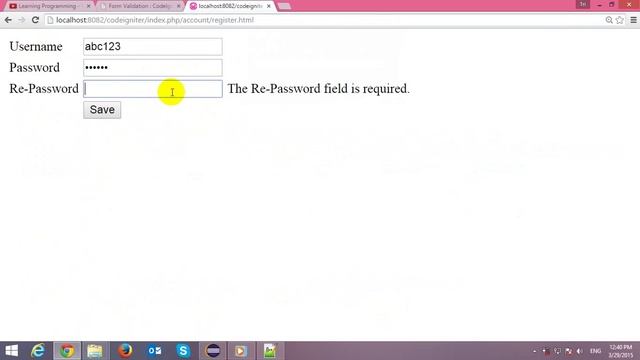
Task: Click the Username label
Action: (36, 47)
